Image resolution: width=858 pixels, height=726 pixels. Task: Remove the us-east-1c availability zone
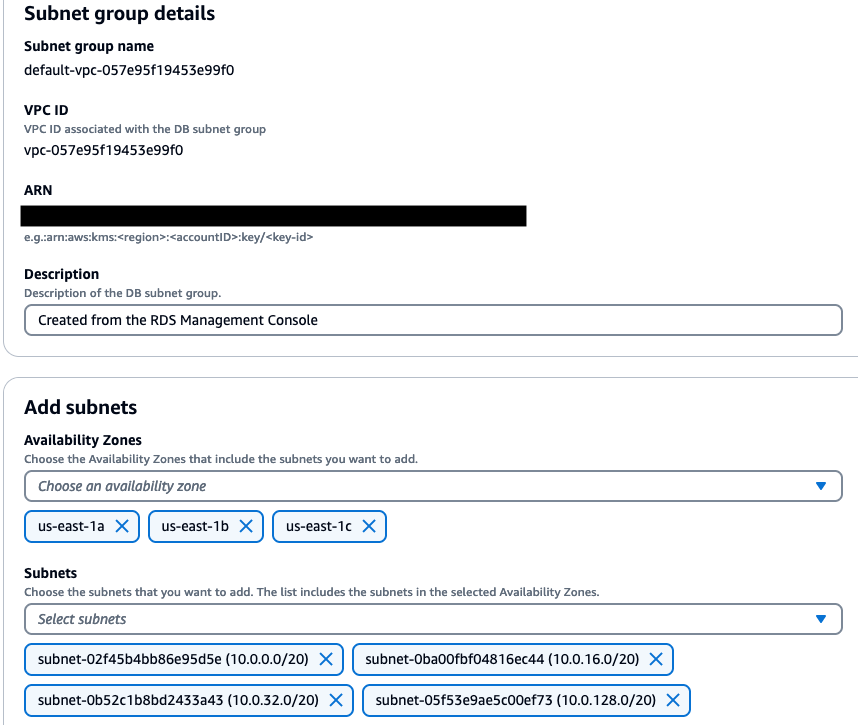point(369,526)
